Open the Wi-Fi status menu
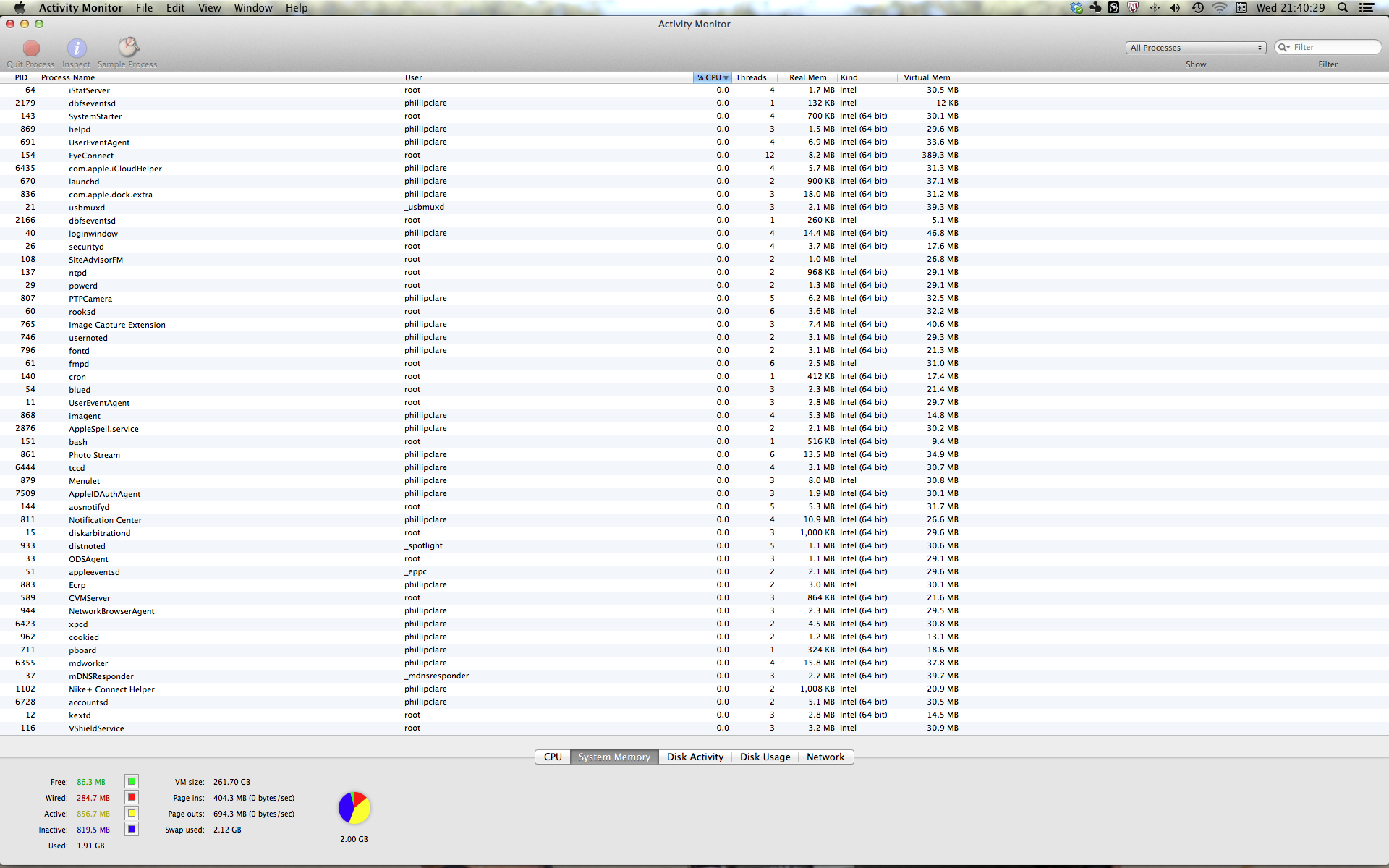Screen dimensions: 1389x868 click(1220, 8)
